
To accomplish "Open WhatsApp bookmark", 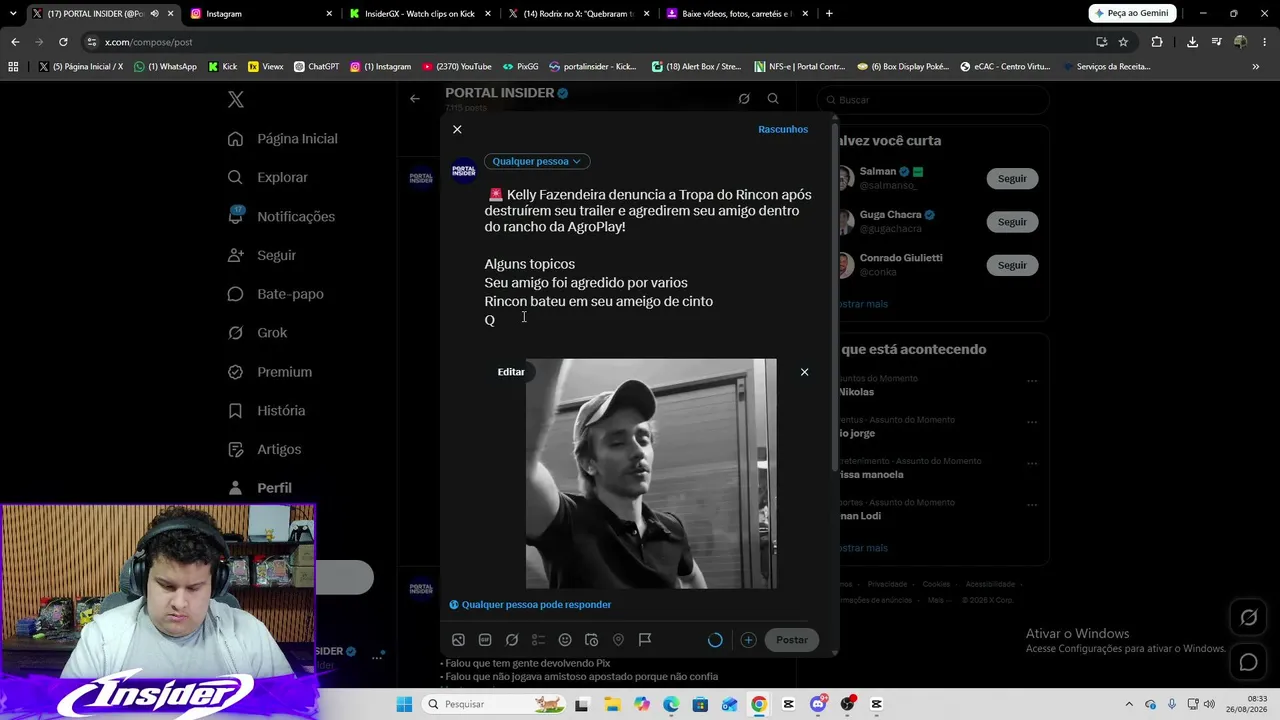I will click(x=165, y=67).
